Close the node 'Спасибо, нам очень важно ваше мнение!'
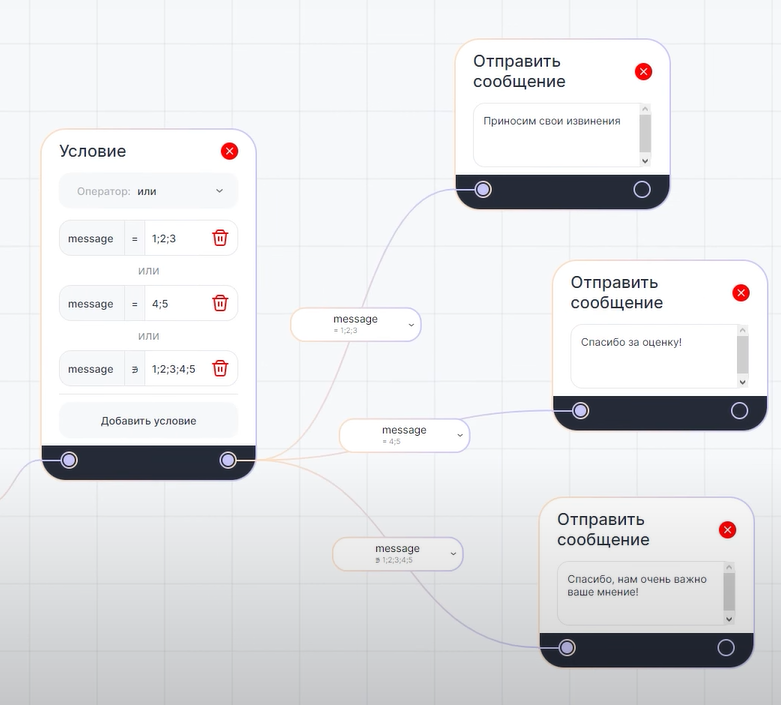 [727, 530]
